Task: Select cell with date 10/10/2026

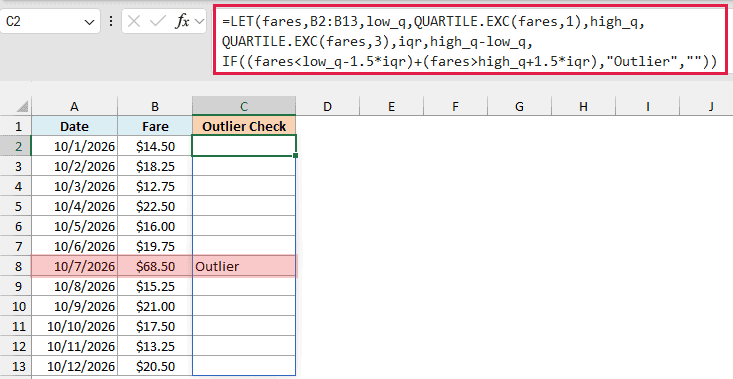Action: click(74, 326)
